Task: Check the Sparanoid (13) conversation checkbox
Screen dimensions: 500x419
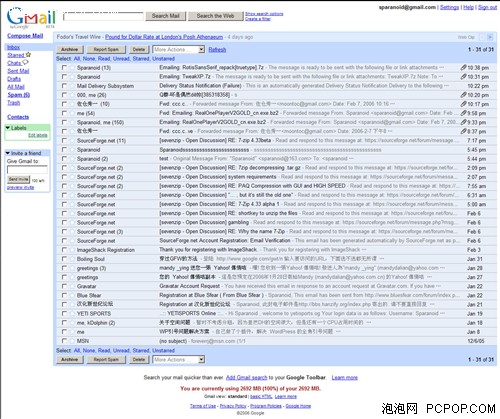Action: coord(64,68)
